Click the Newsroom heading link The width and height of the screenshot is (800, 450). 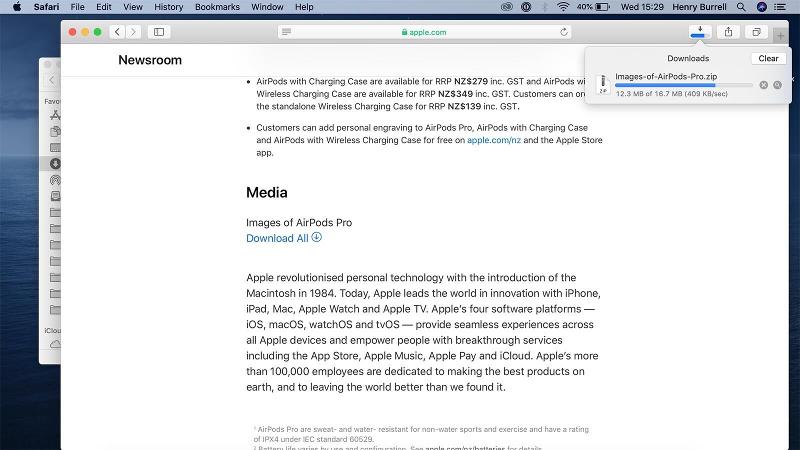(150, 60)
